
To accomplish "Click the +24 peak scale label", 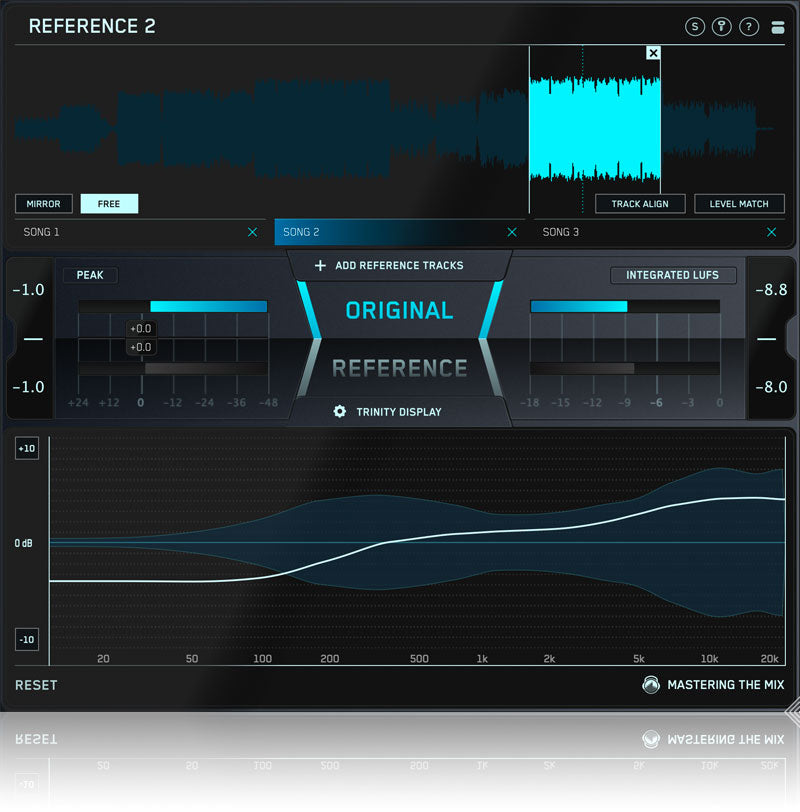I will [78, 402].
